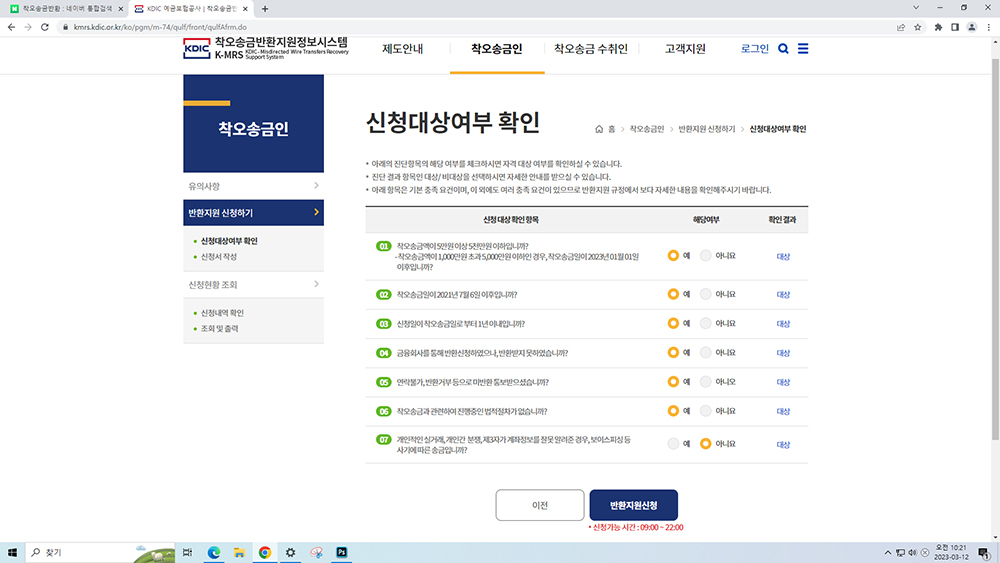Open 대상 result link for item 04
Image resolution: width=1000 pixels, height=563 pixels.
(x=783, y=353)
